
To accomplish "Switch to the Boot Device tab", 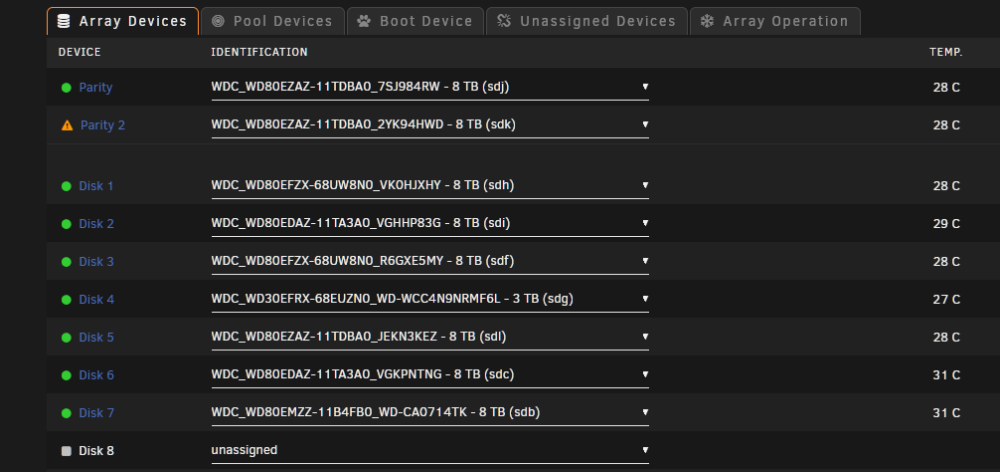I will point(415,21).
